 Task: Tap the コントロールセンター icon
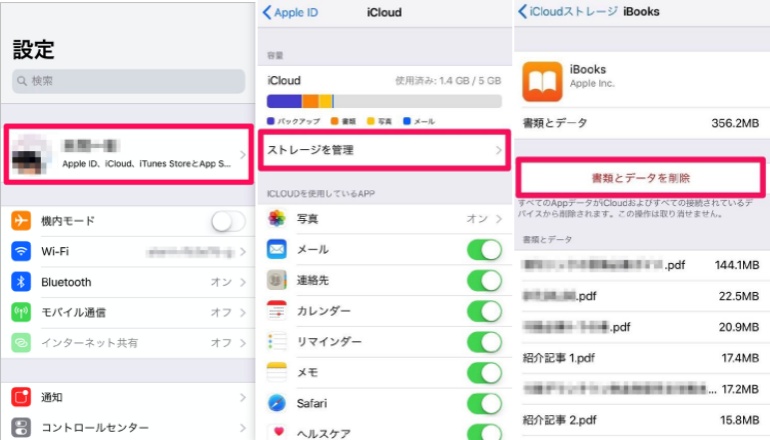21,427
